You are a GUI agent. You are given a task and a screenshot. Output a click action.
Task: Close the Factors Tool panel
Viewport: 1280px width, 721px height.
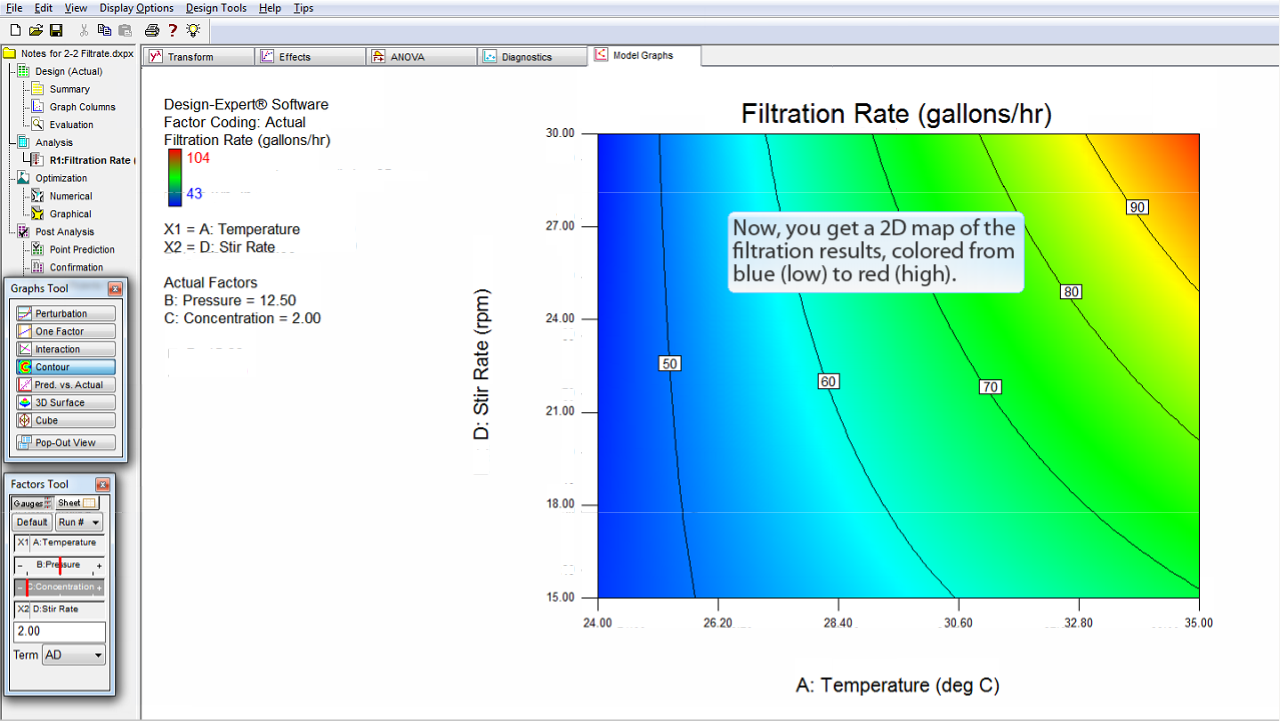(x=102, y=485)
